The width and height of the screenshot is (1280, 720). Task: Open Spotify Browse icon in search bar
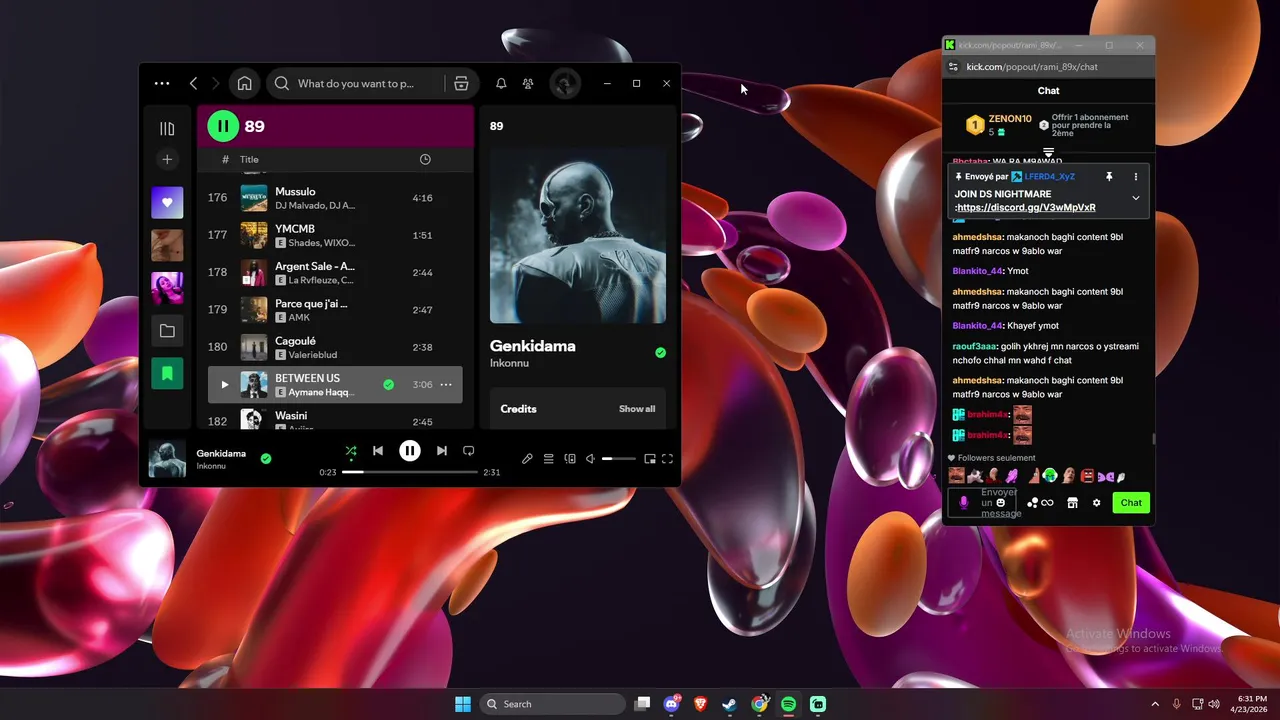(x=461, y=84)
